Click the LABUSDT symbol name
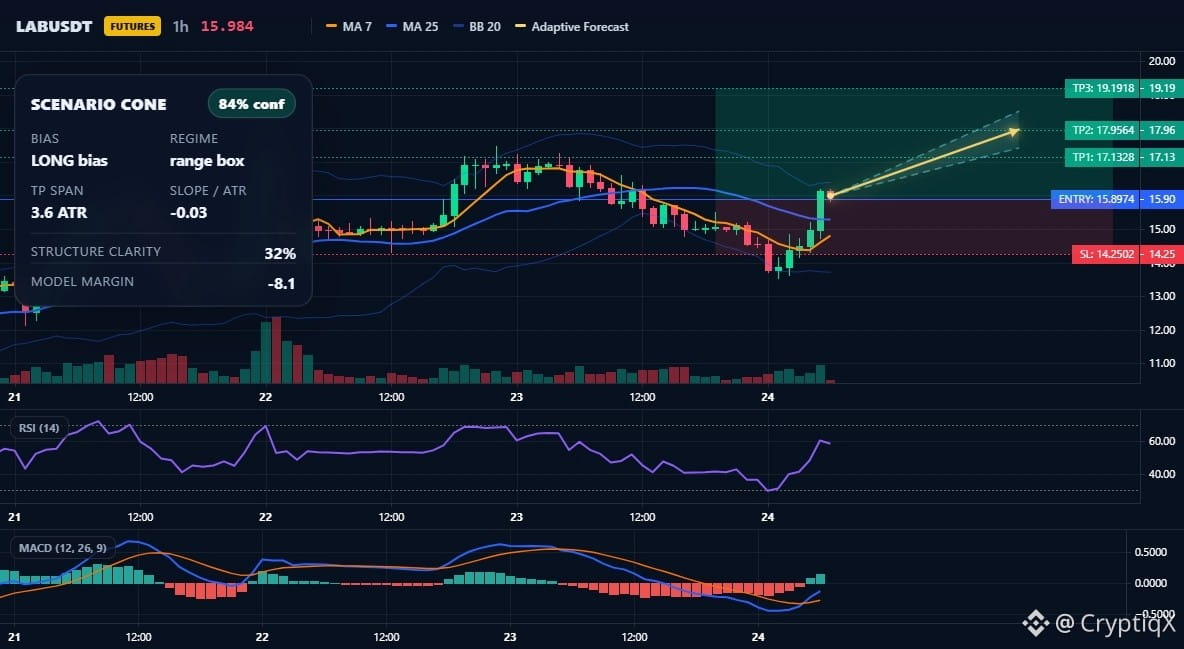This screenshot has width=1184, height=649. click(54, 26)
